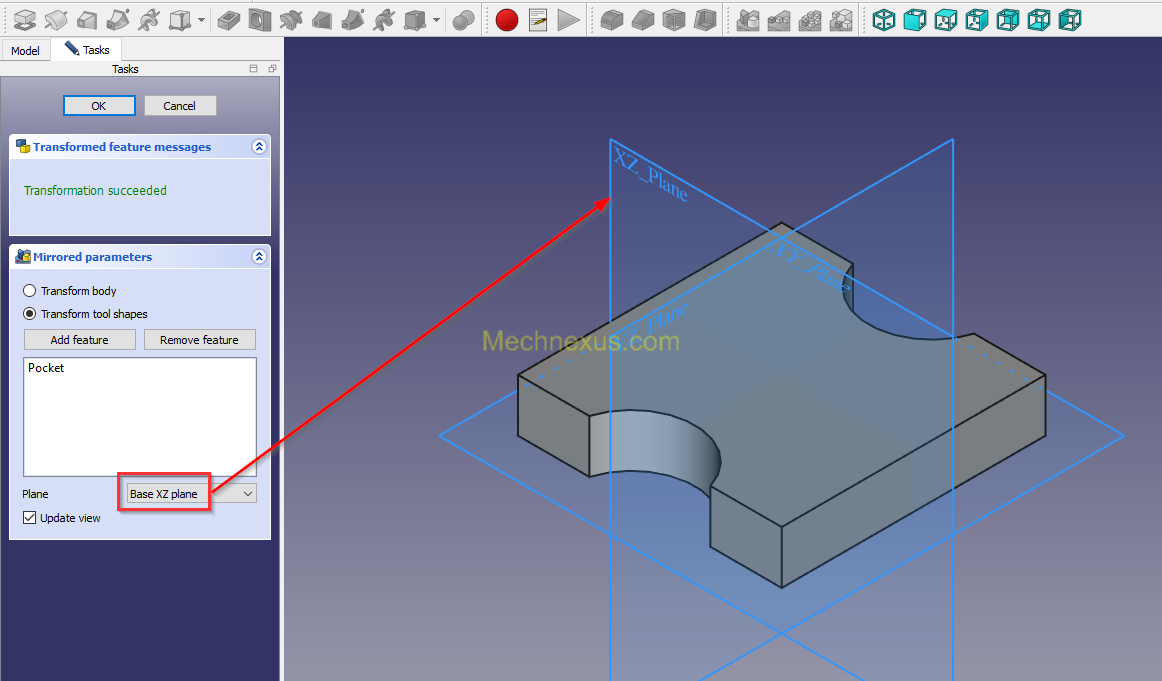
Task: Switch to bottom view cube icon
Action: (1039, 19)
